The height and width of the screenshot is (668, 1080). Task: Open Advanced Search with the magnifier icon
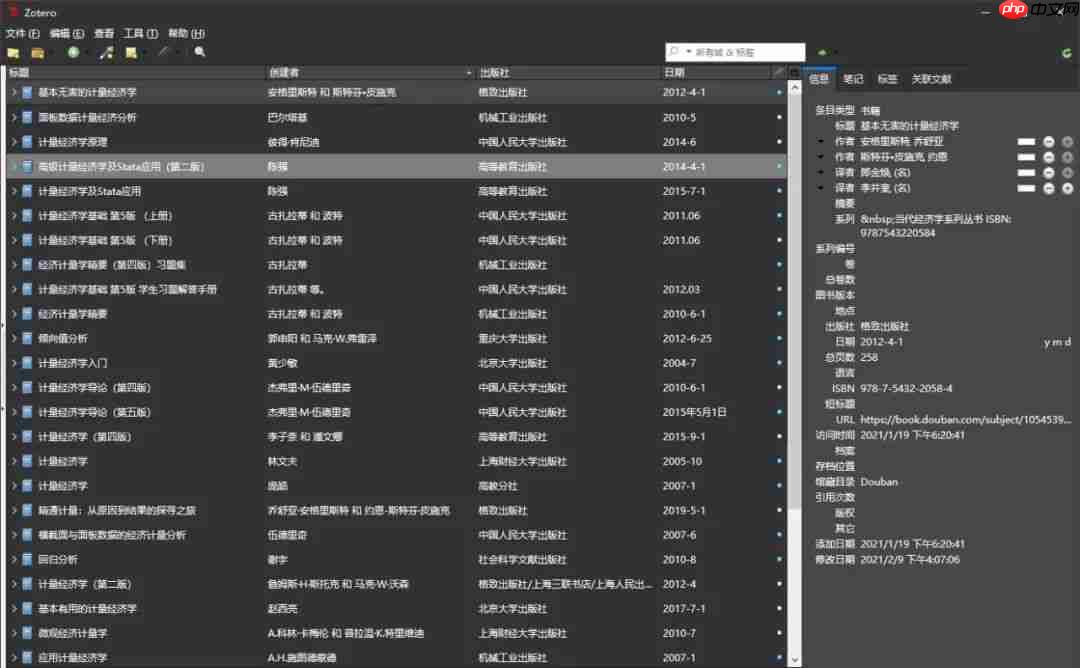(x=199, y=50)
